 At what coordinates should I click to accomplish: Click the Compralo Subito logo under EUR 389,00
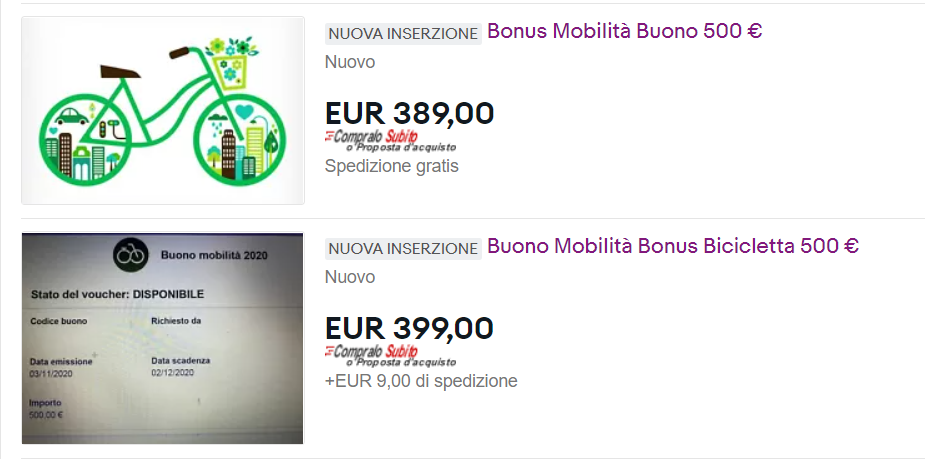[371, 135]
